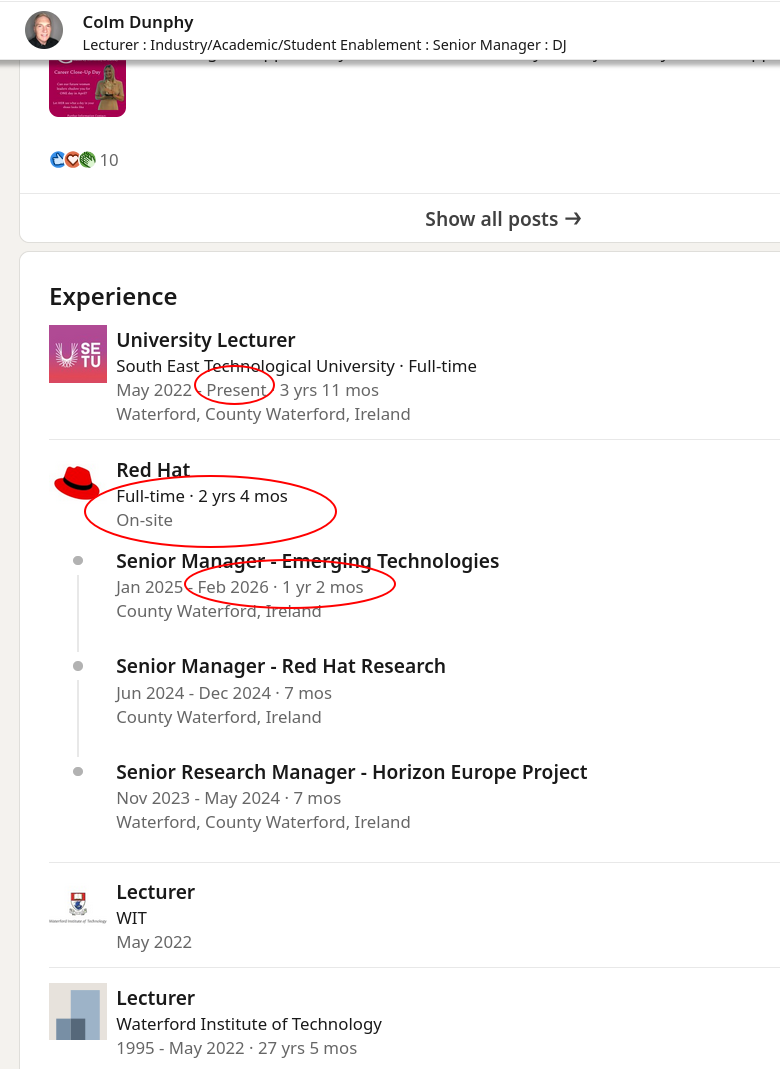Open the WIT crest logo

click(x=78, y=906)
